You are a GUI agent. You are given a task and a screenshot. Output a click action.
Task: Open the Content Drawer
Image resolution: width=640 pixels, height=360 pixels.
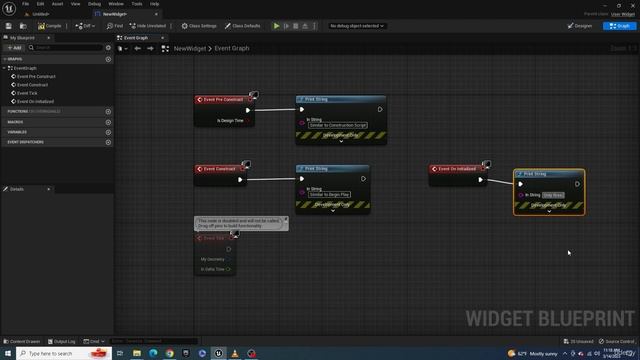[x=22, y=341]
